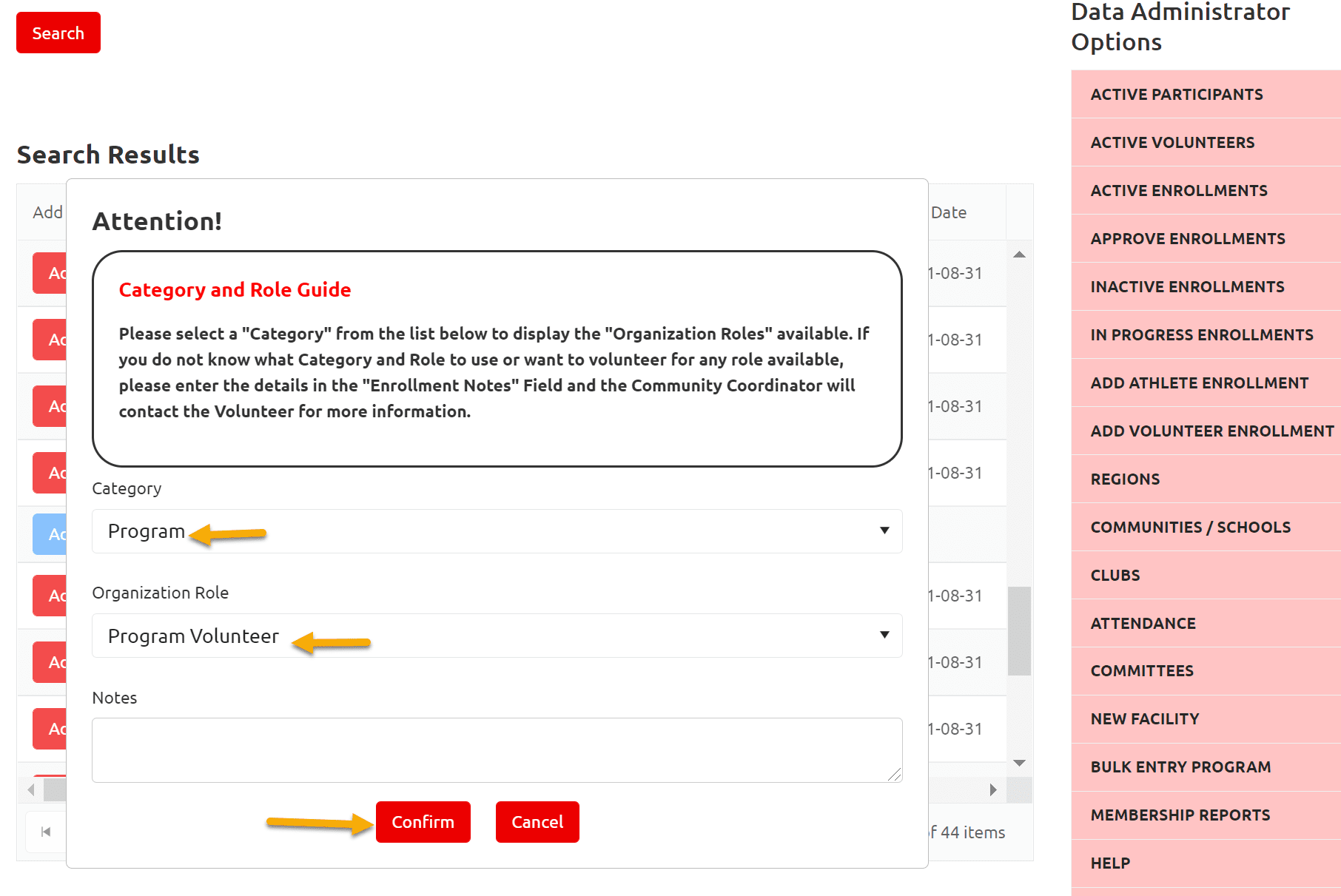This screenshot has height=896, width=1341.
Task: Click the blue Add button in results
Action: pyautogui.click(x=50, y=534)
